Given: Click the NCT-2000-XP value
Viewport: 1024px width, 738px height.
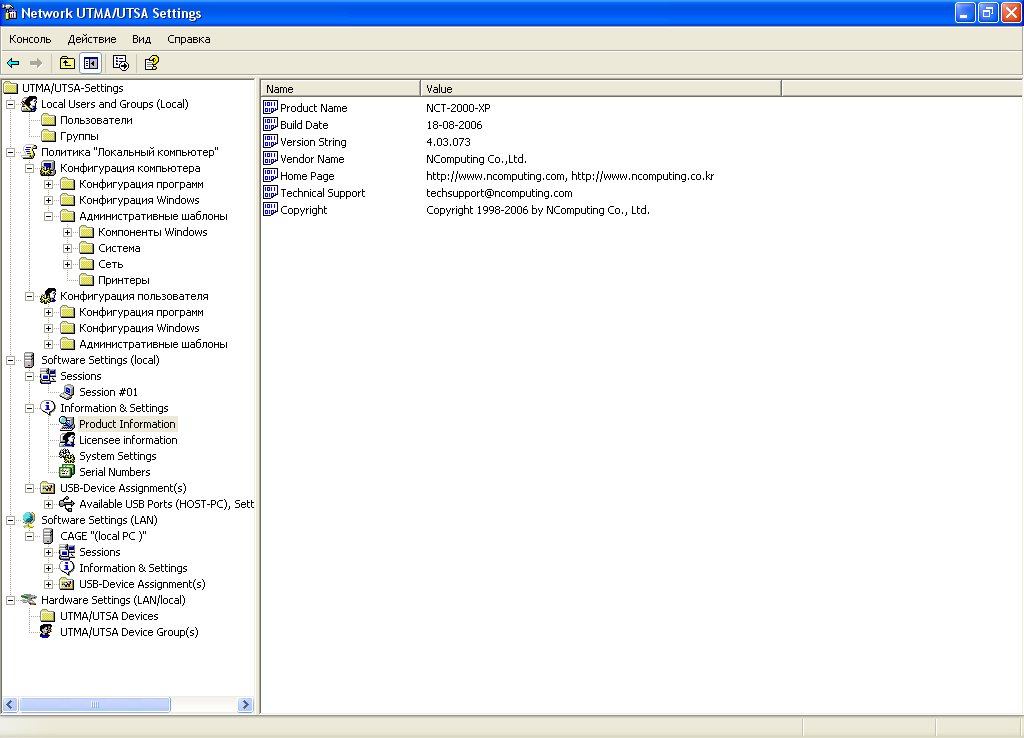Looking at the screenshot, I should click(458, 108).
